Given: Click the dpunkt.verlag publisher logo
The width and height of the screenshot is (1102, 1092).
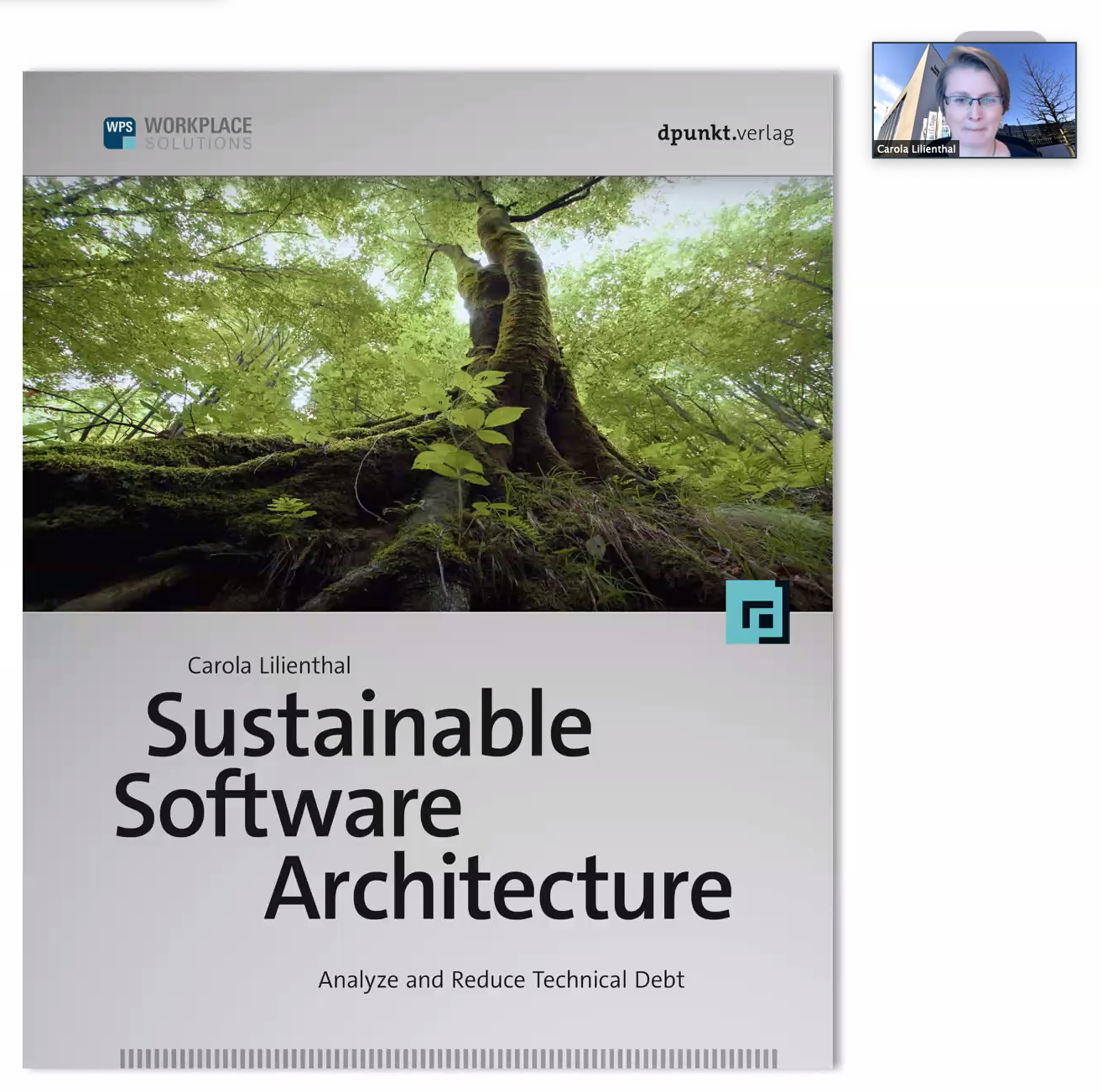Looking at the screenshot, I should (725, 133).
